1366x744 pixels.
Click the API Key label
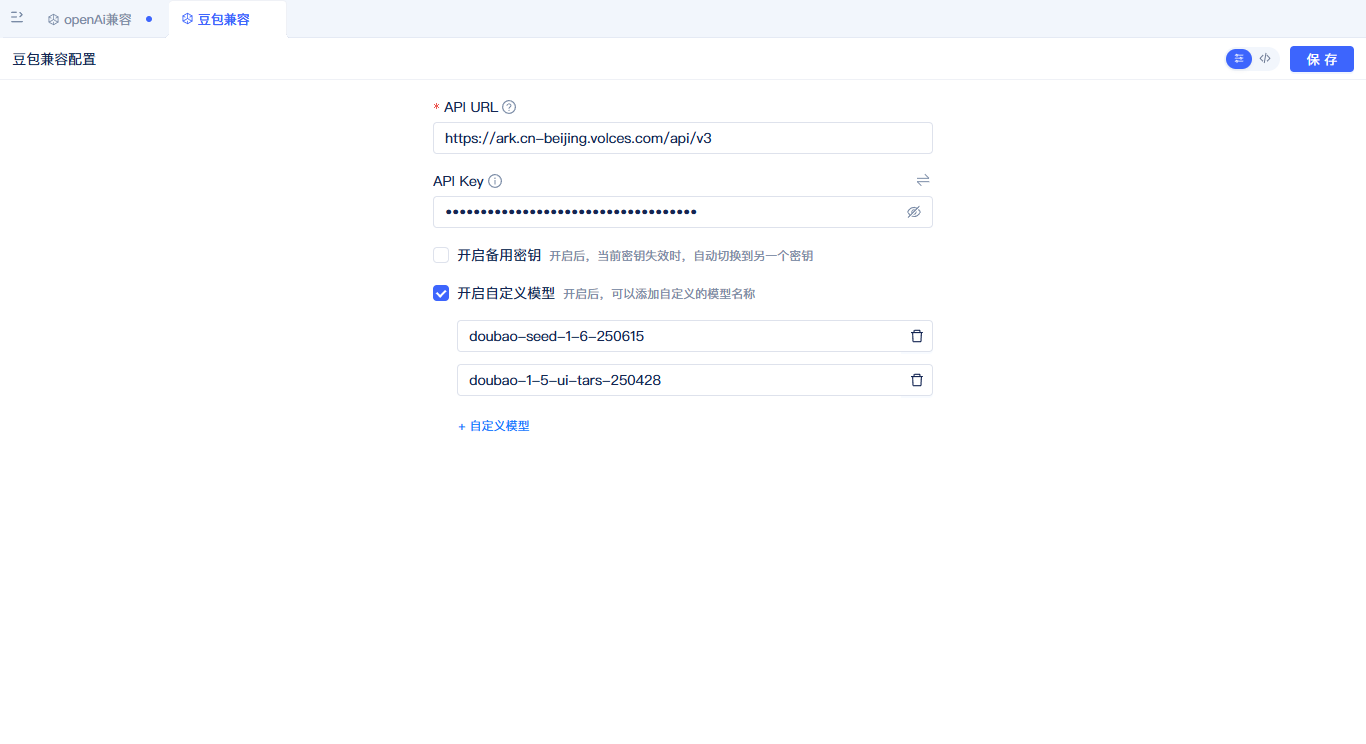tap(458, 181)
